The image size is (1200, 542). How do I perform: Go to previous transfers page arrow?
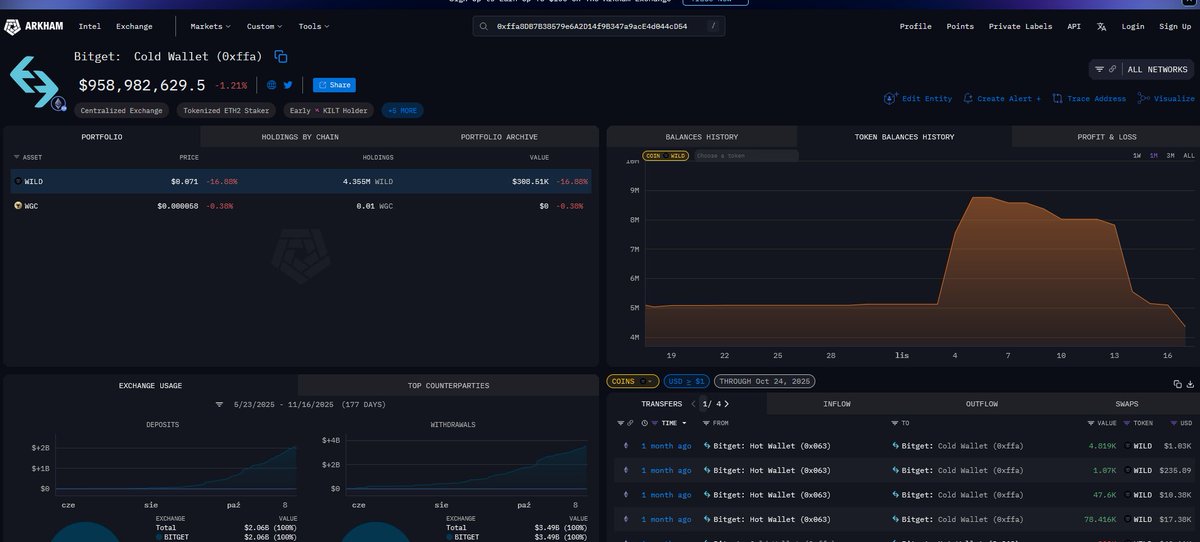point(693,404)
